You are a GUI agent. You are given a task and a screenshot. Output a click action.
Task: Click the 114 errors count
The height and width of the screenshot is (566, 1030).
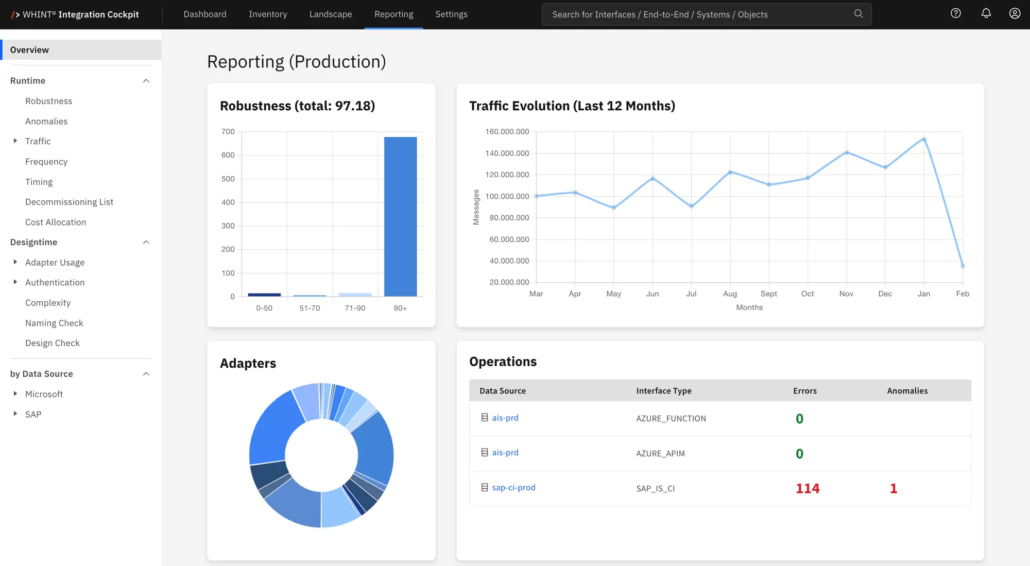pos(807,489)
